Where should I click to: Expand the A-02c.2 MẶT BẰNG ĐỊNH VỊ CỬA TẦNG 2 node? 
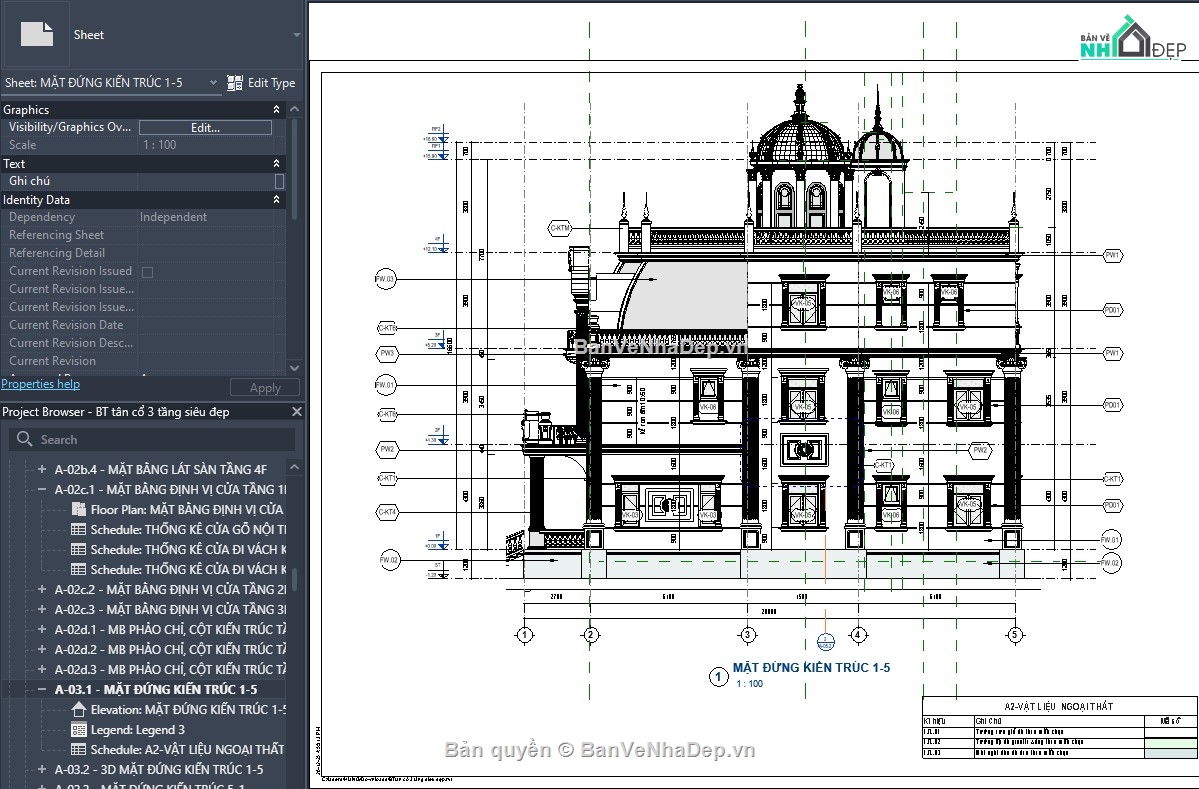click(x=41, y=589)
